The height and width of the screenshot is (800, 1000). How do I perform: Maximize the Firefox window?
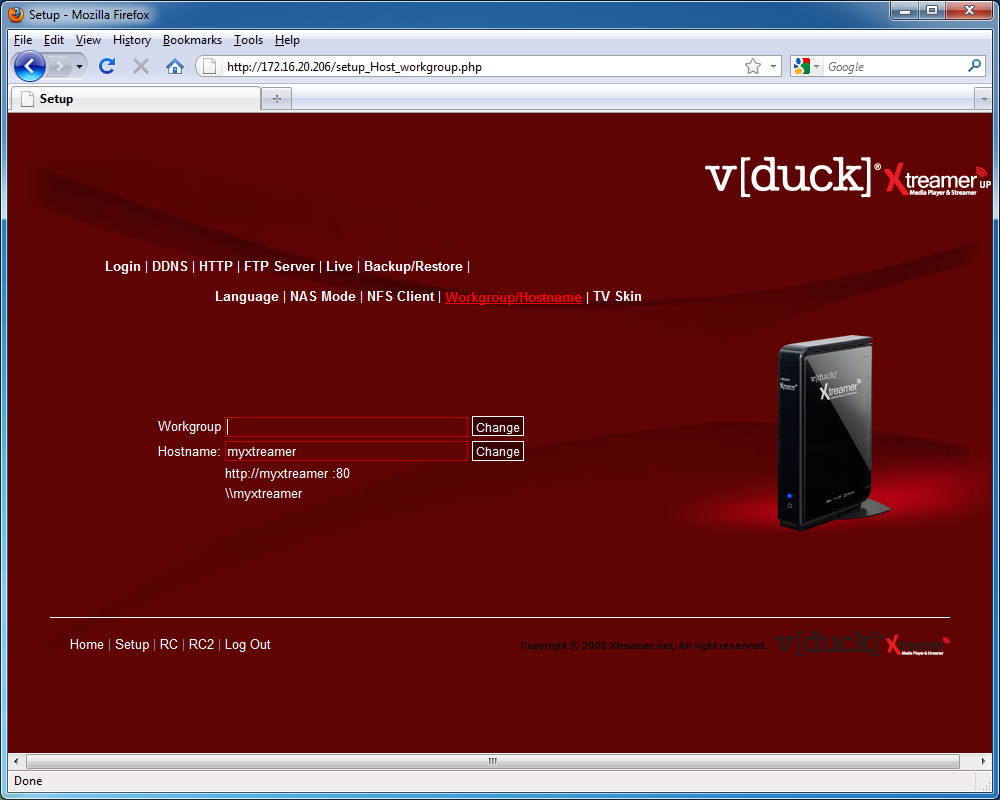click(932, 11)
